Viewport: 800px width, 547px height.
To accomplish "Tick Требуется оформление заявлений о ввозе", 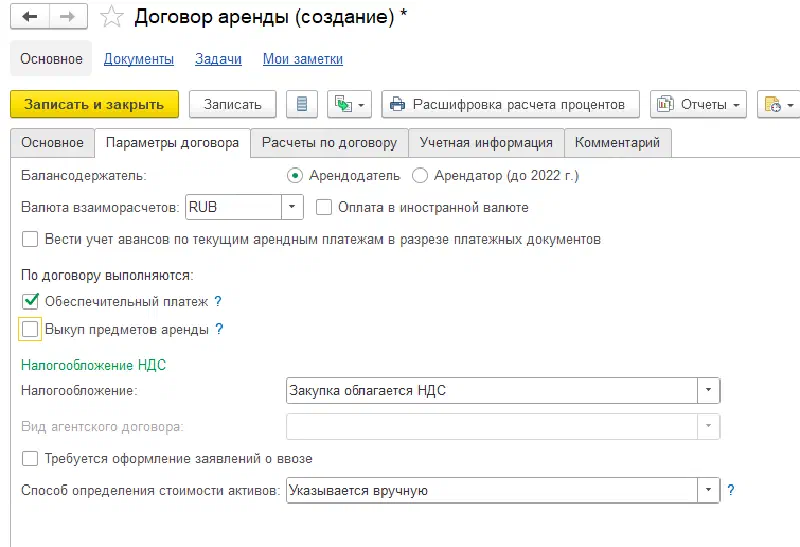I will pos(30,458).
